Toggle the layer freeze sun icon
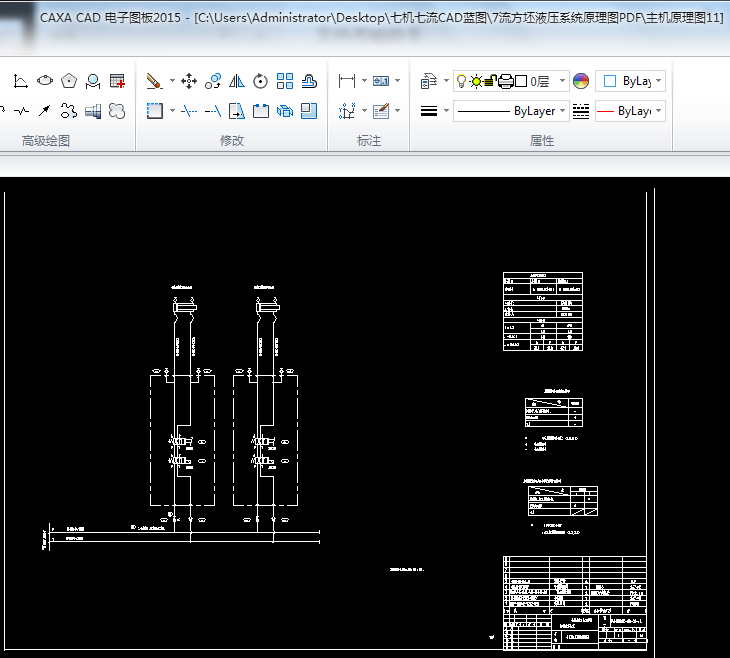 pos(476,81)
